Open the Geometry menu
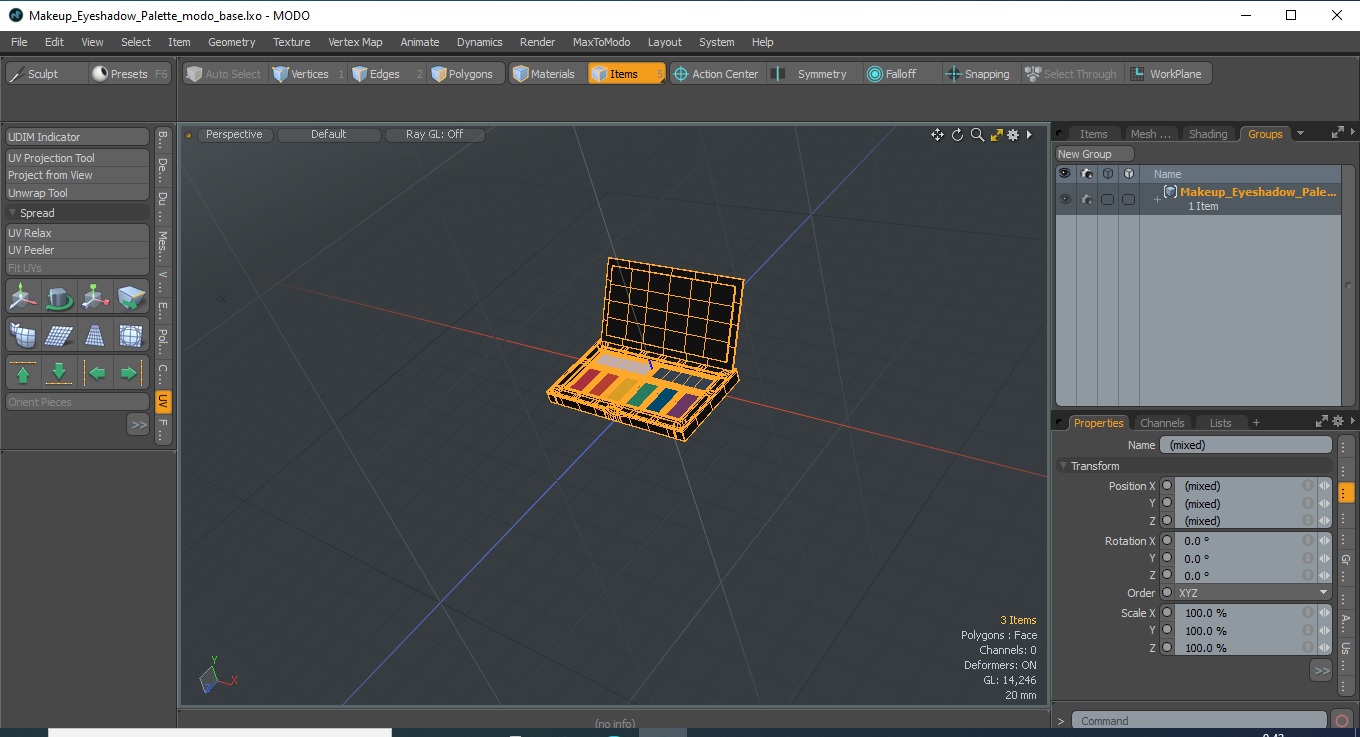 232,42
